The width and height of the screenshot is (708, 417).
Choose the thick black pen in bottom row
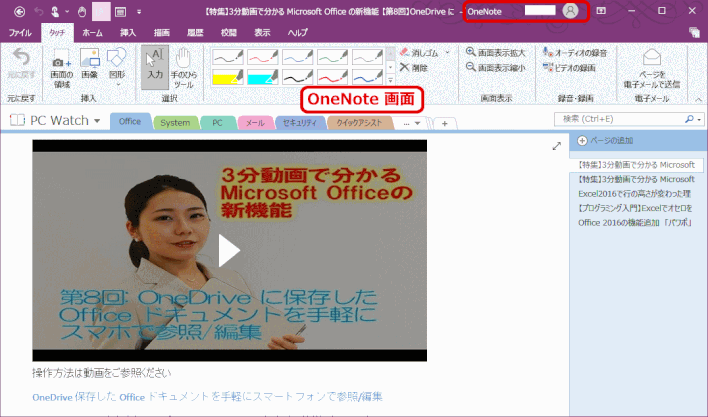pyautogui.click(x=297, y=77)
